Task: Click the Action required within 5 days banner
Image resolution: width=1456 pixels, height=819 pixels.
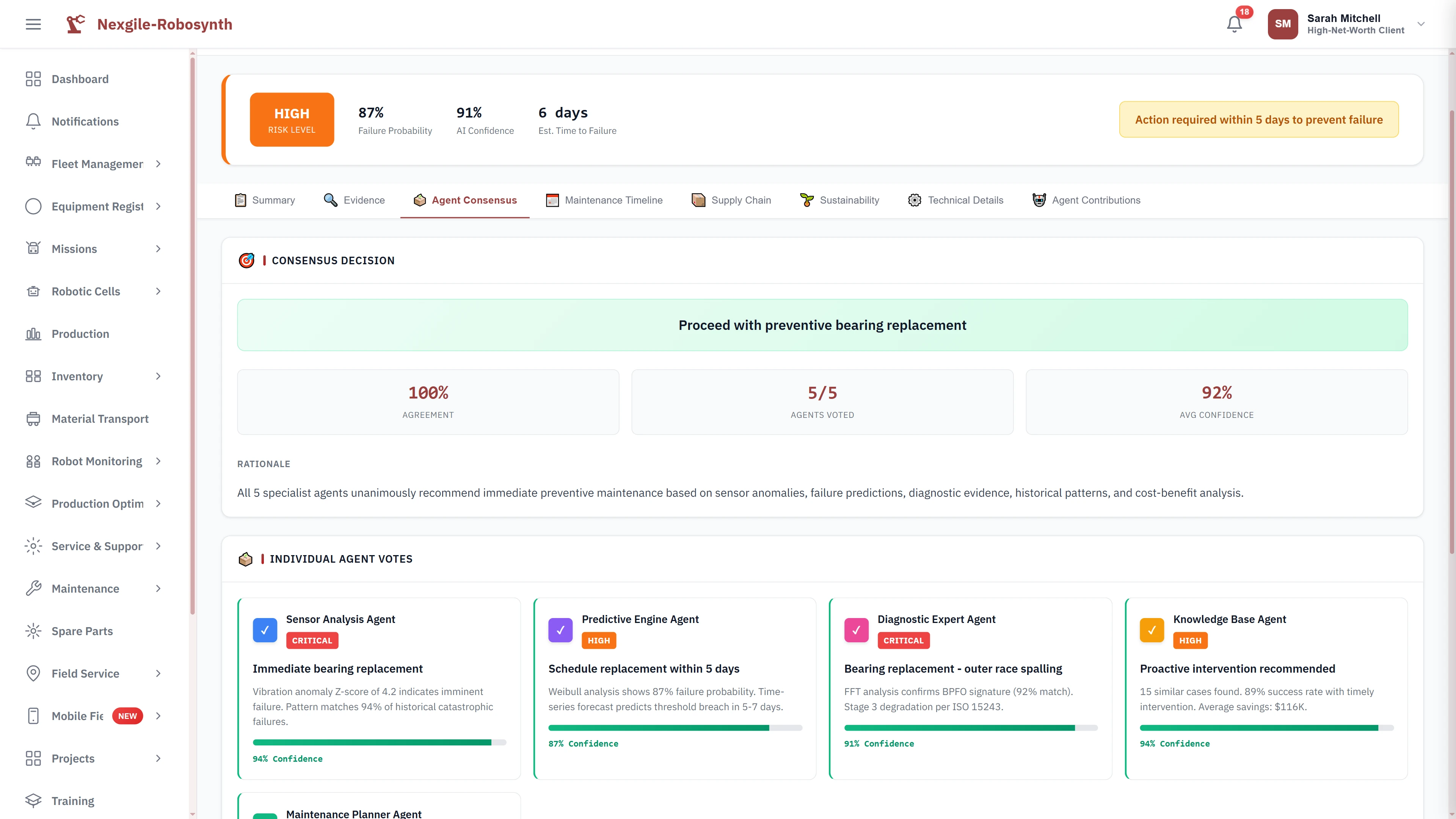Action: [1258, 119]
